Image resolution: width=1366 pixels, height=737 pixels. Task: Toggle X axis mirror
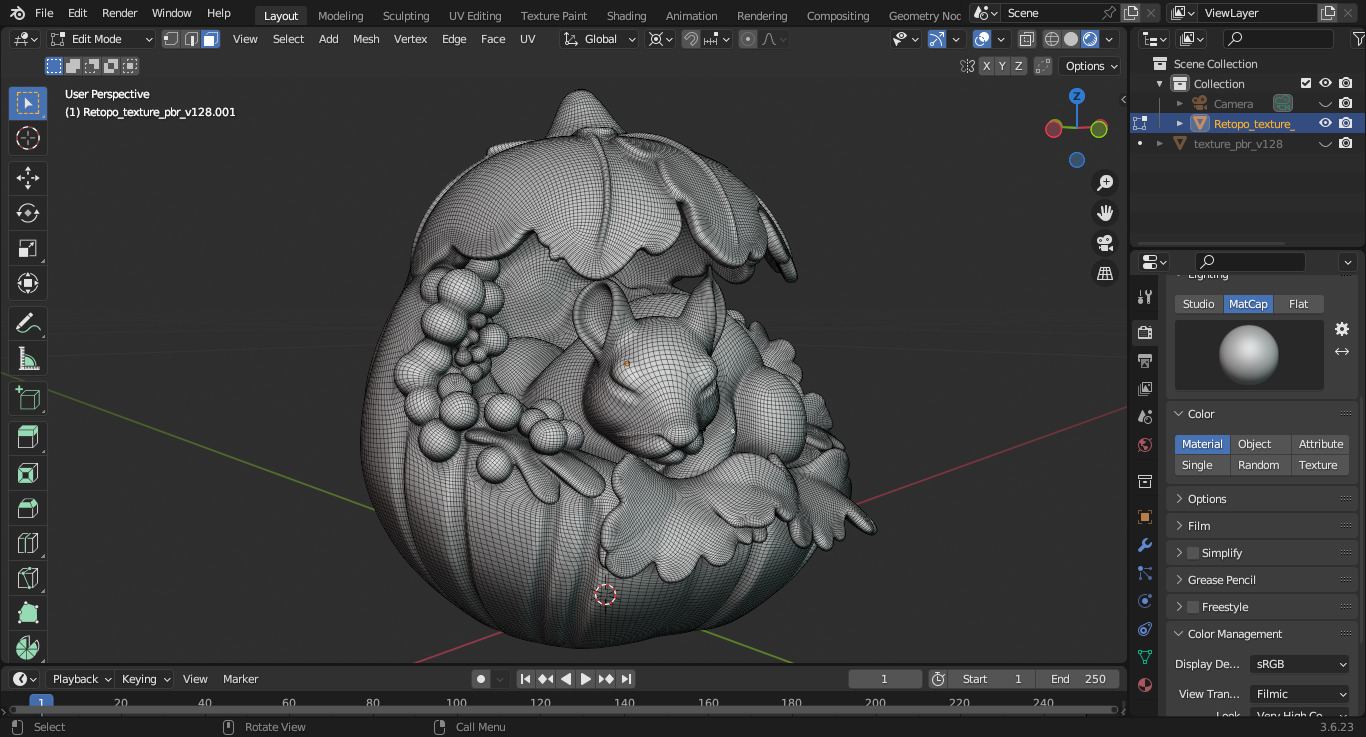coord(987,66)
